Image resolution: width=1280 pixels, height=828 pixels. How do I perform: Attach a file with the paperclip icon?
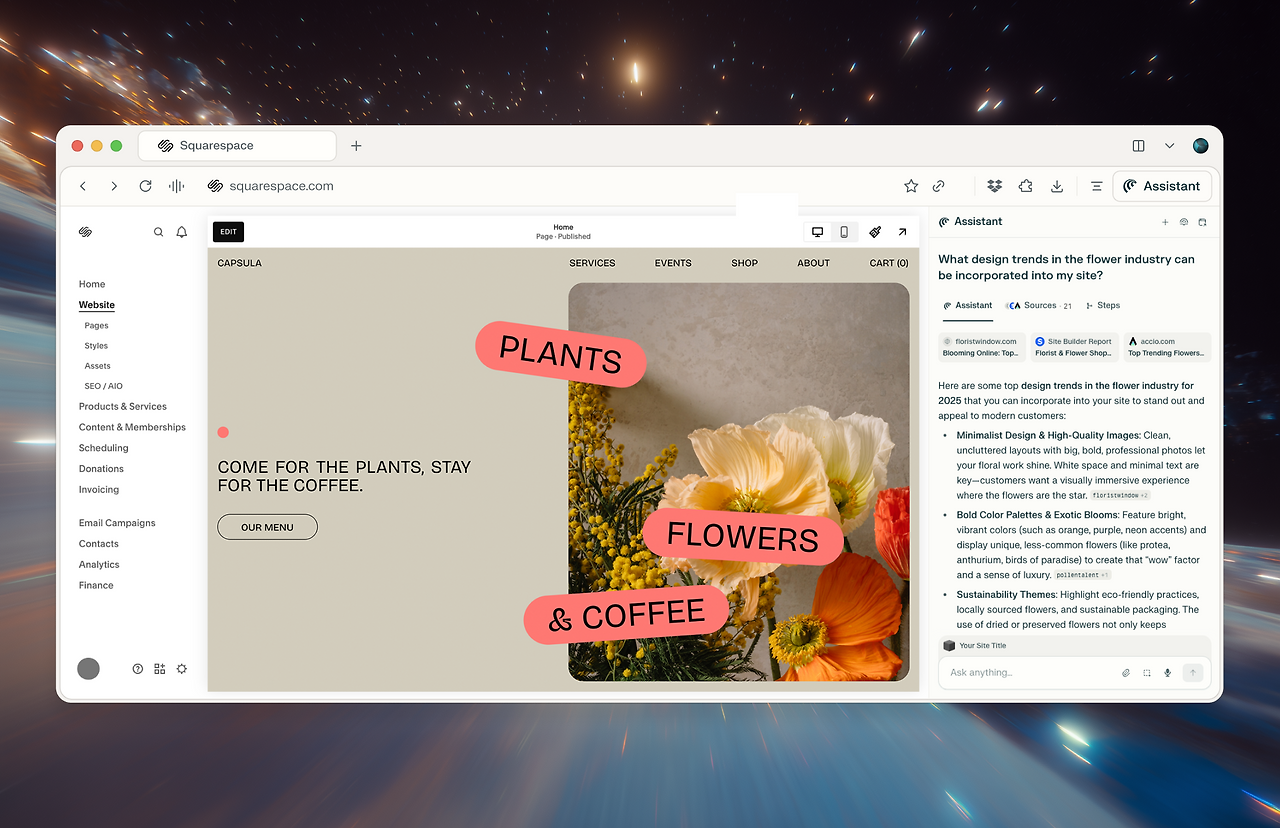[x=1125, y=672]
